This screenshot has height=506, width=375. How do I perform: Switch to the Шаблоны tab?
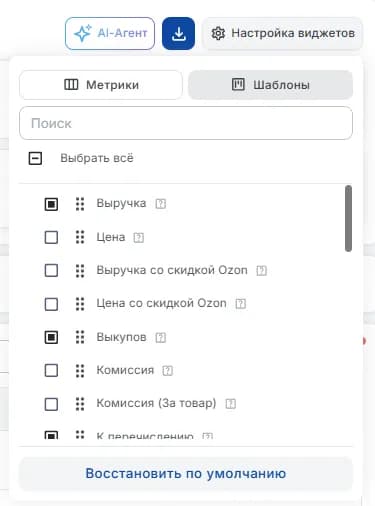(x=270, y=85)
